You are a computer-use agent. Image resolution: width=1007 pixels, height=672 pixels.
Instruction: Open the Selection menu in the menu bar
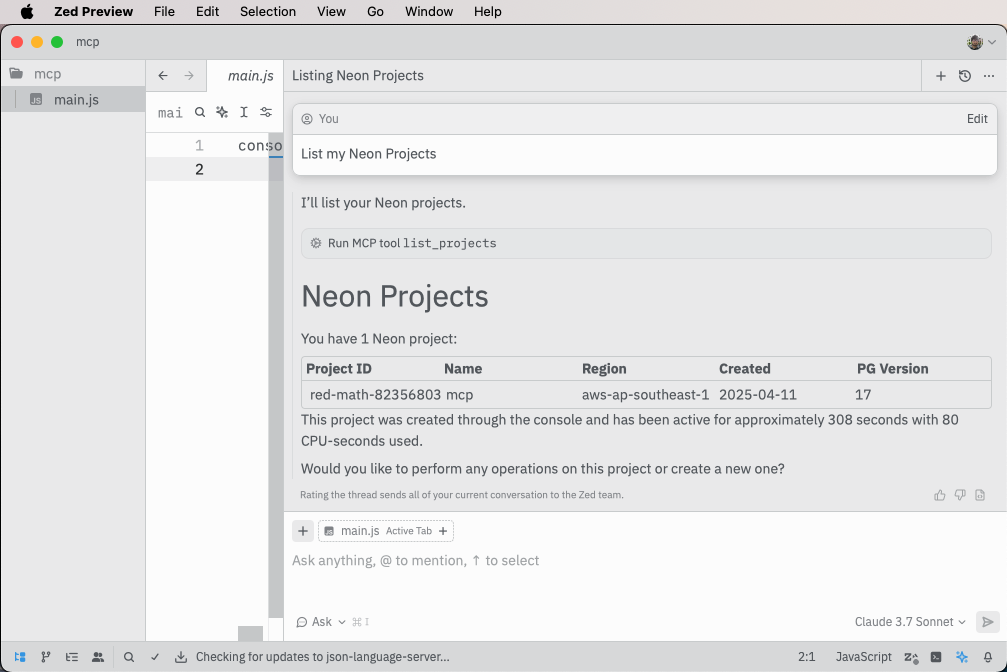coord(268,11)
